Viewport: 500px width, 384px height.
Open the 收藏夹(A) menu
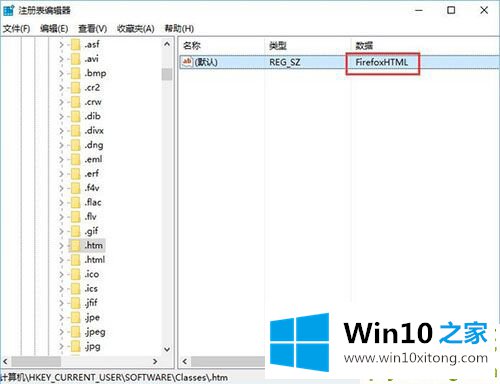pyautogui.click(x=136, y=29)
